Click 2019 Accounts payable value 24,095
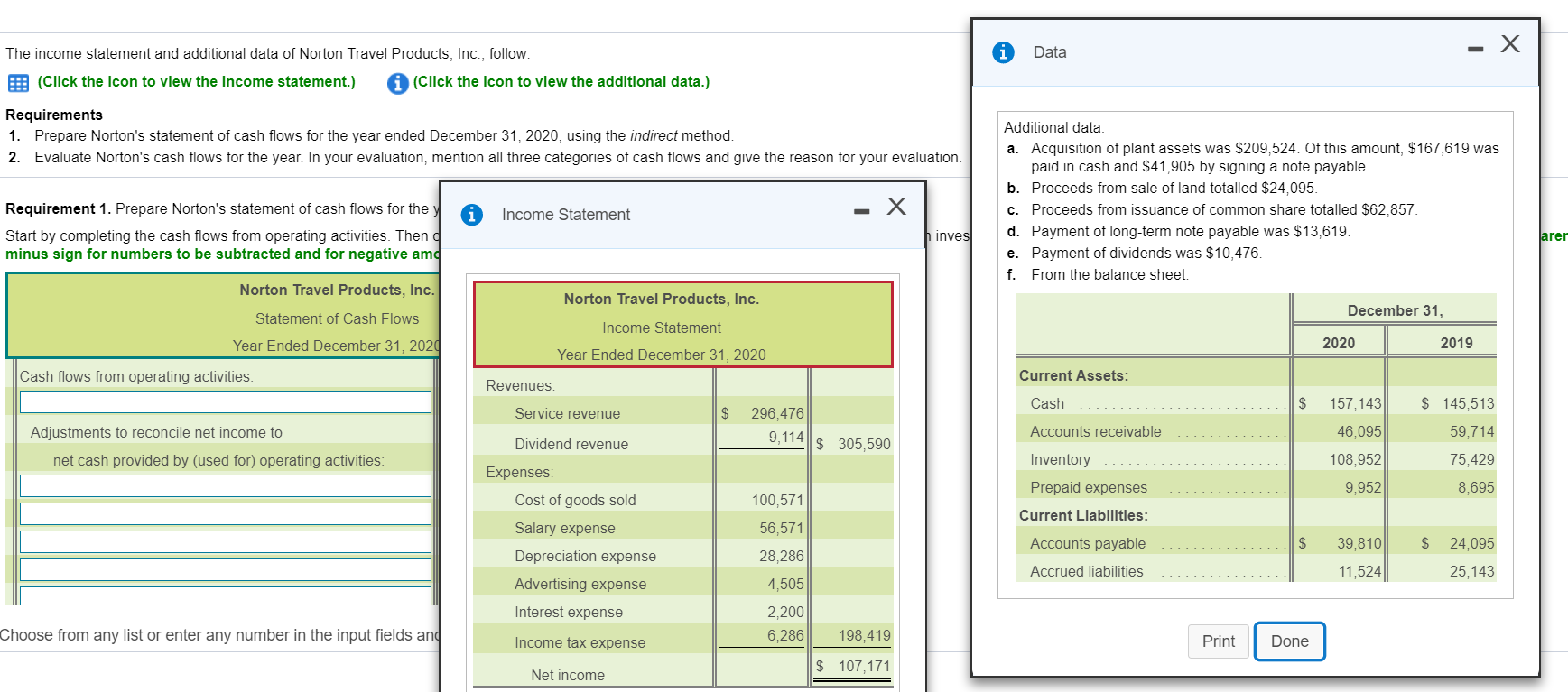The image size is (1568, 692). (1471, 544)
